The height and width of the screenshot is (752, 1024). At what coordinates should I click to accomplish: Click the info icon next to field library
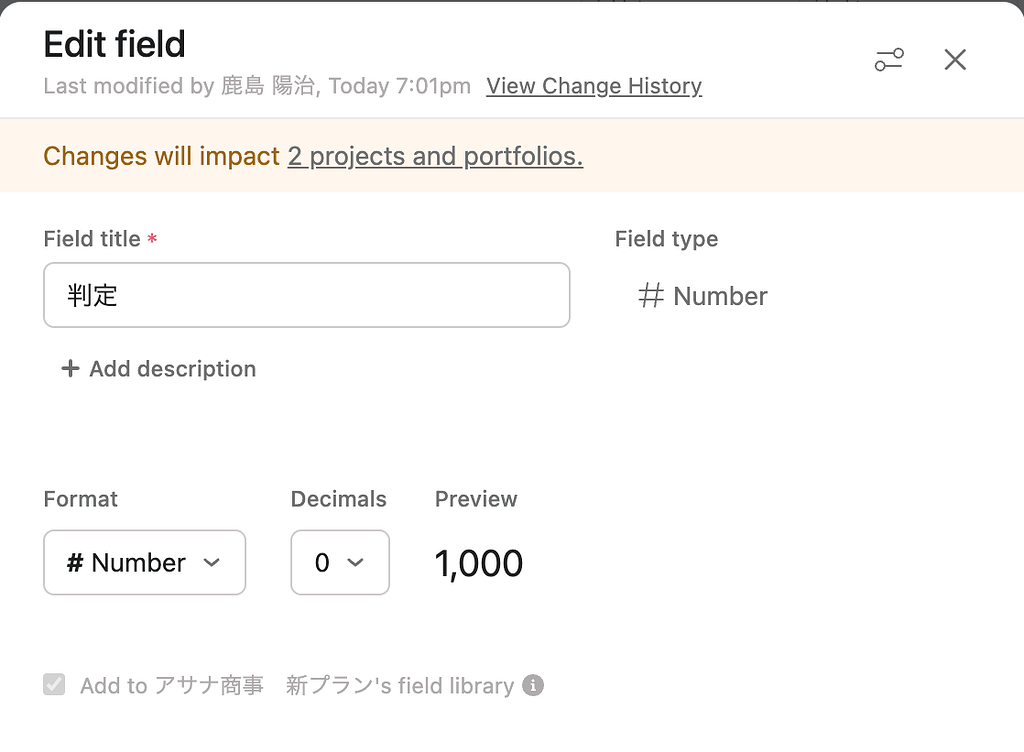(534, 686)
